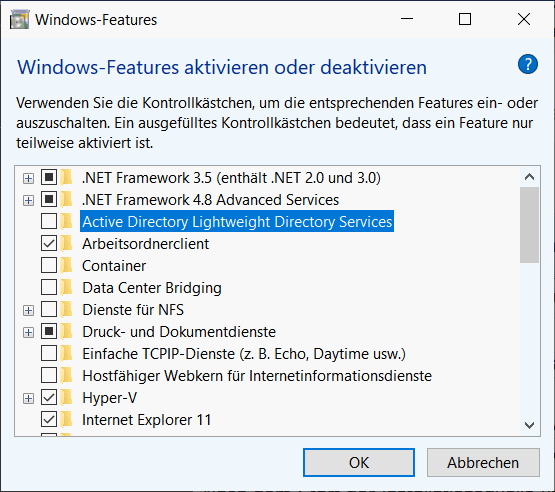The width and height of the screenshot is (555, 492).
Task: Expand the Hyper-V tree node
Action: [28, 398]
